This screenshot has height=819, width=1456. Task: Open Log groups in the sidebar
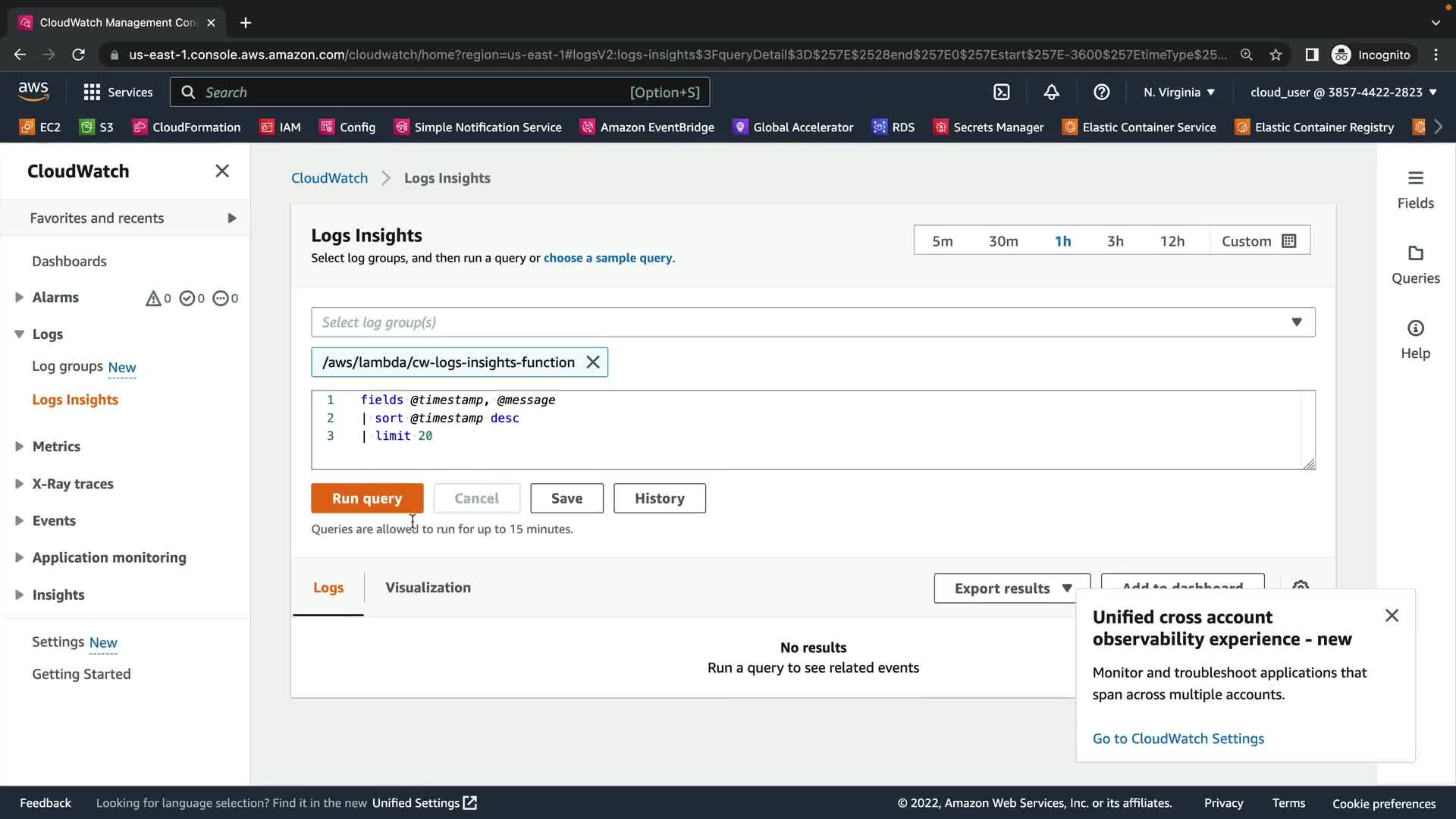67,366
